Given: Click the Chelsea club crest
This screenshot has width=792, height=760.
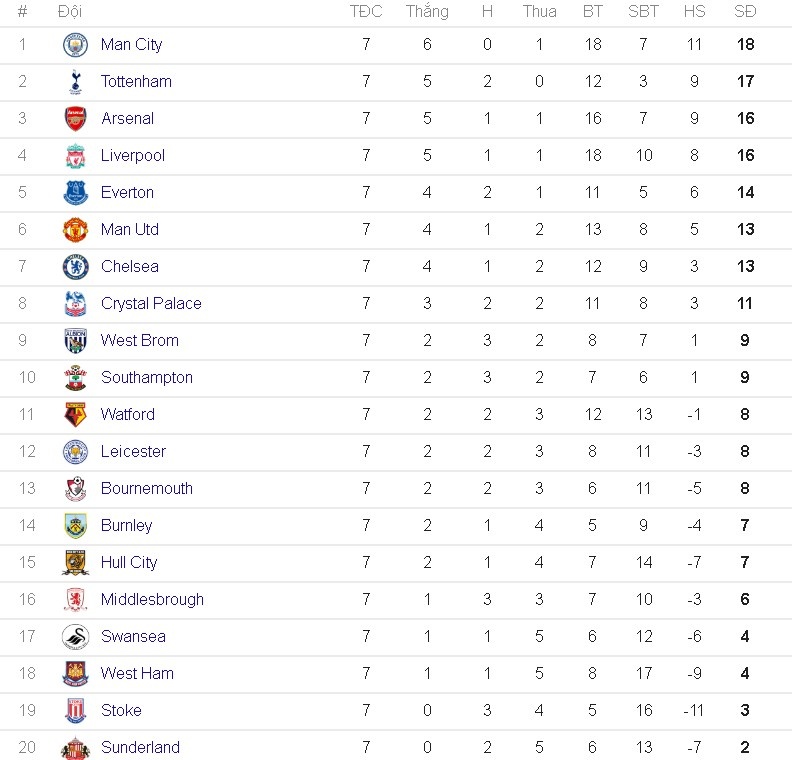Looking at the screenshot, I should click(76, 267).
